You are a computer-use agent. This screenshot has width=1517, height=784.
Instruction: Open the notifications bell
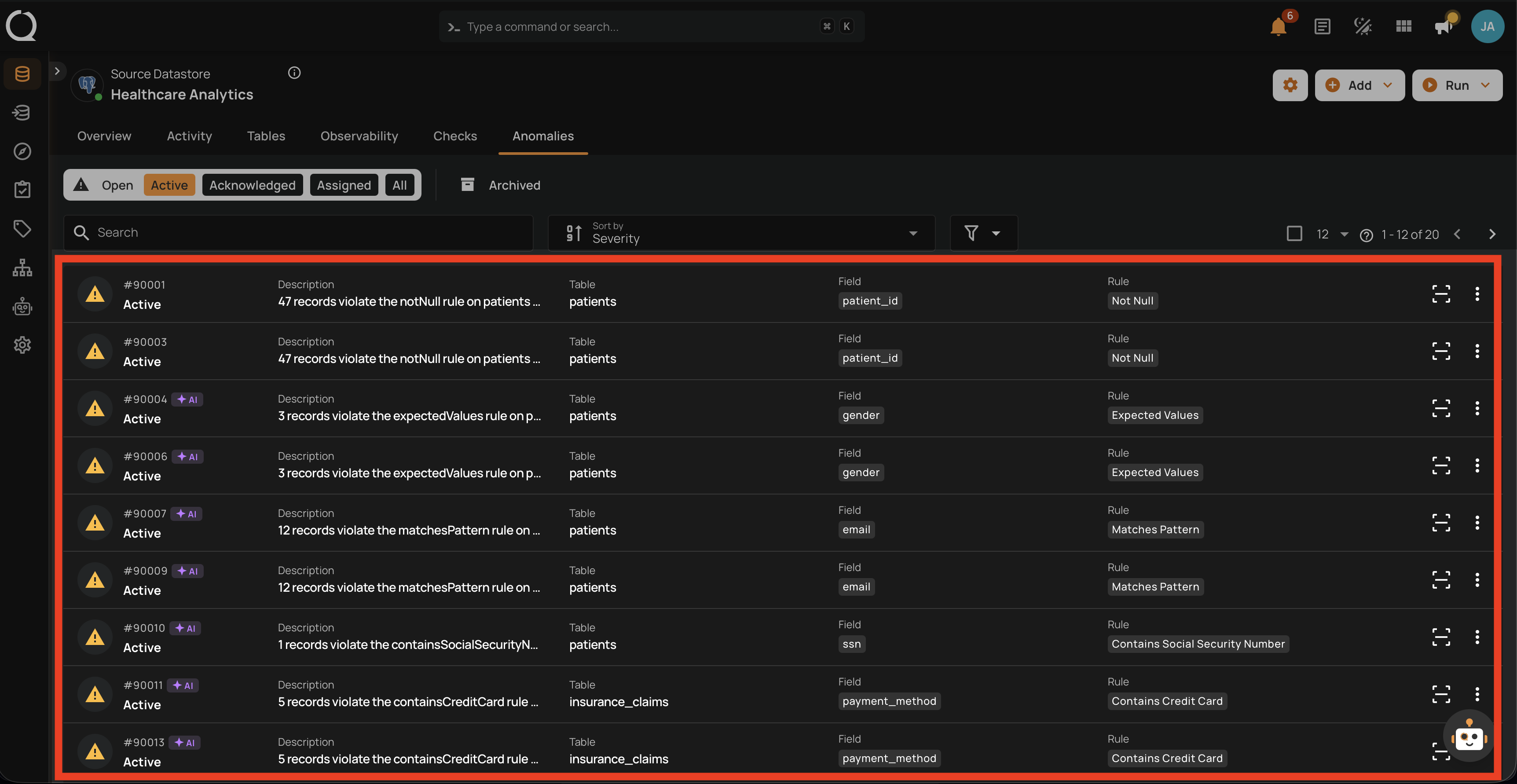[x=1278, y=26]
